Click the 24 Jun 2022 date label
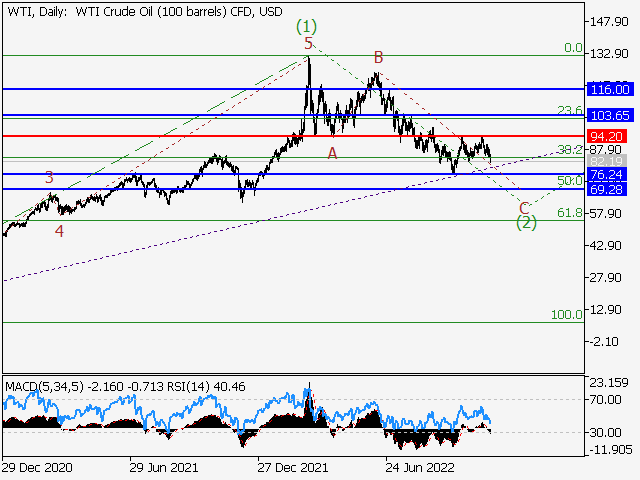 420,468
